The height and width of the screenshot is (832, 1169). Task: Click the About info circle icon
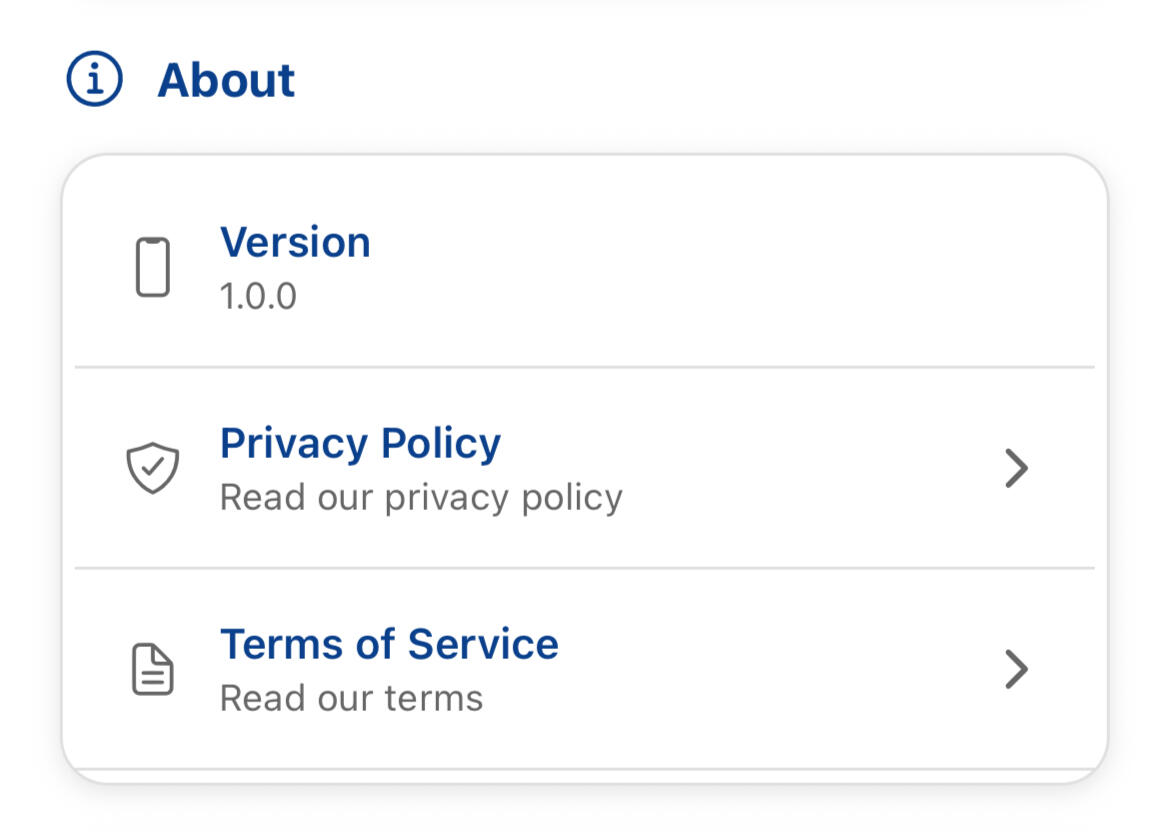(94, 80)
